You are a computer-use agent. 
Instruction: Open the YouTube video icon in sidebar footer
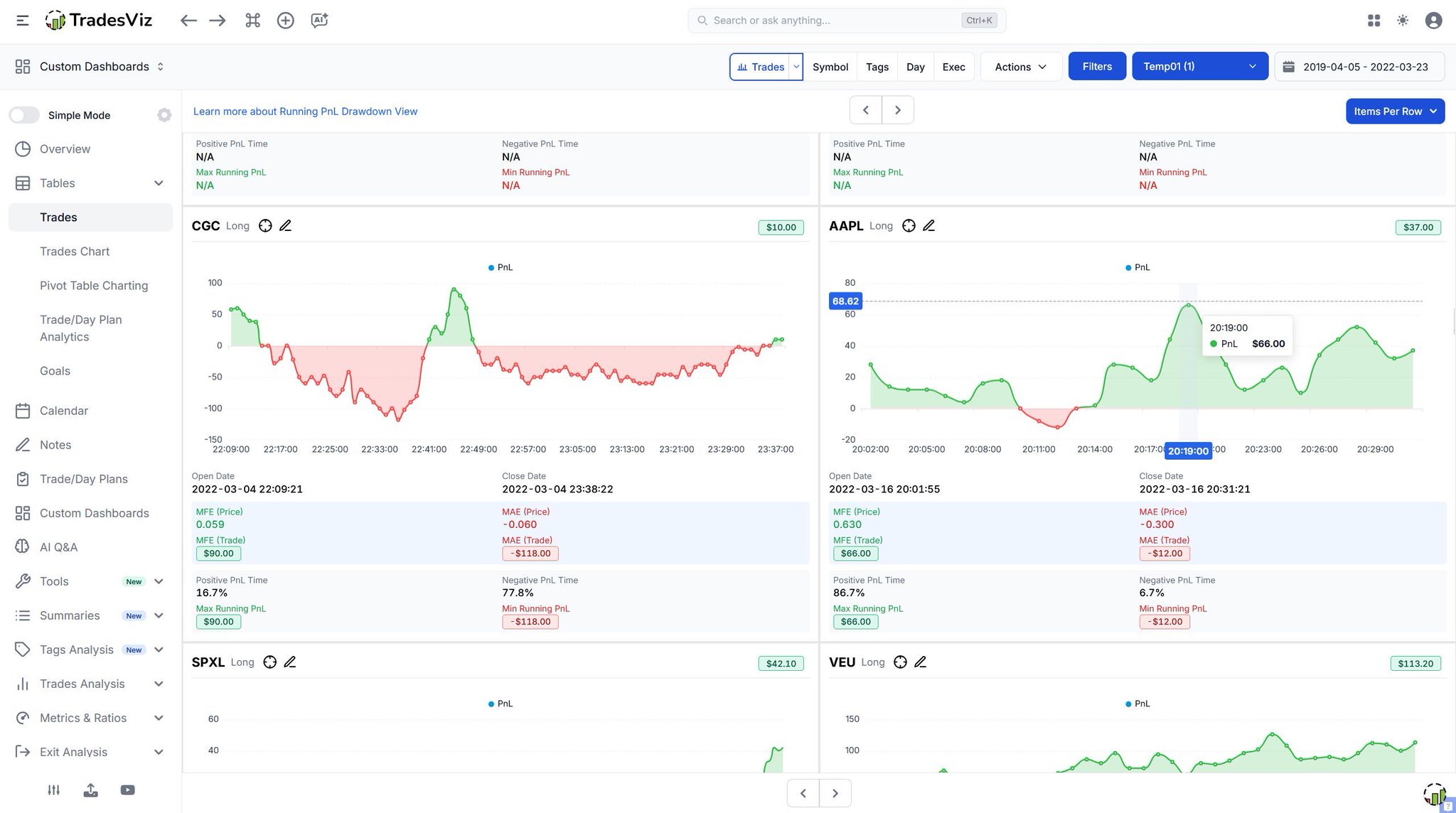(x=128, y=790)
